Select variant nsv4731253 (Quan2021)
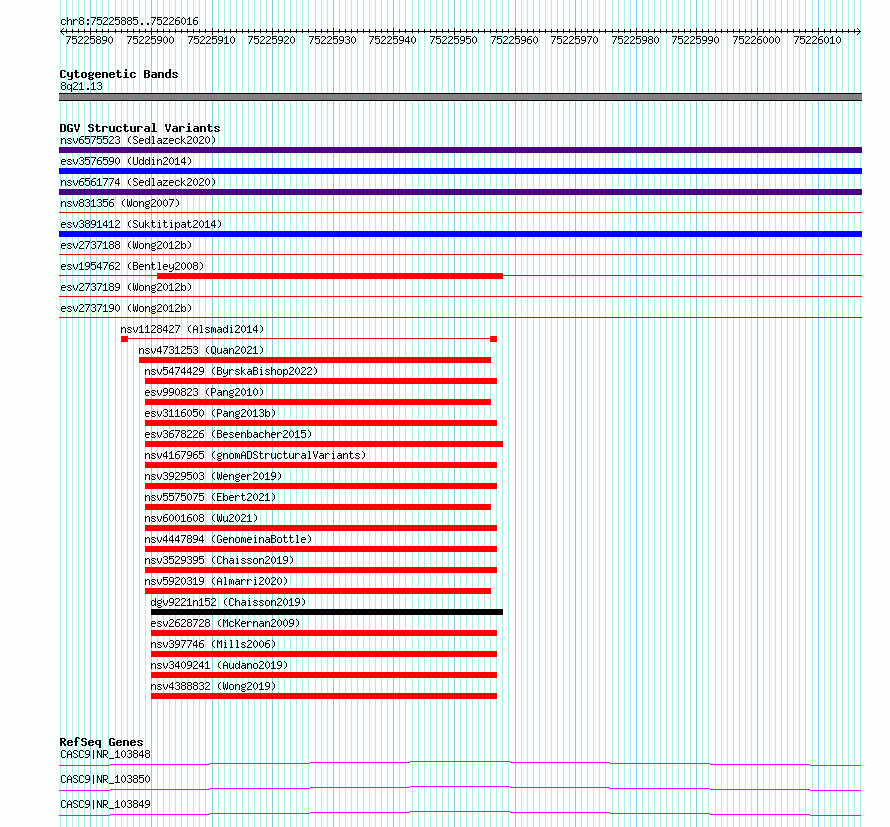 pyautogui.click(x=201, y=350)
